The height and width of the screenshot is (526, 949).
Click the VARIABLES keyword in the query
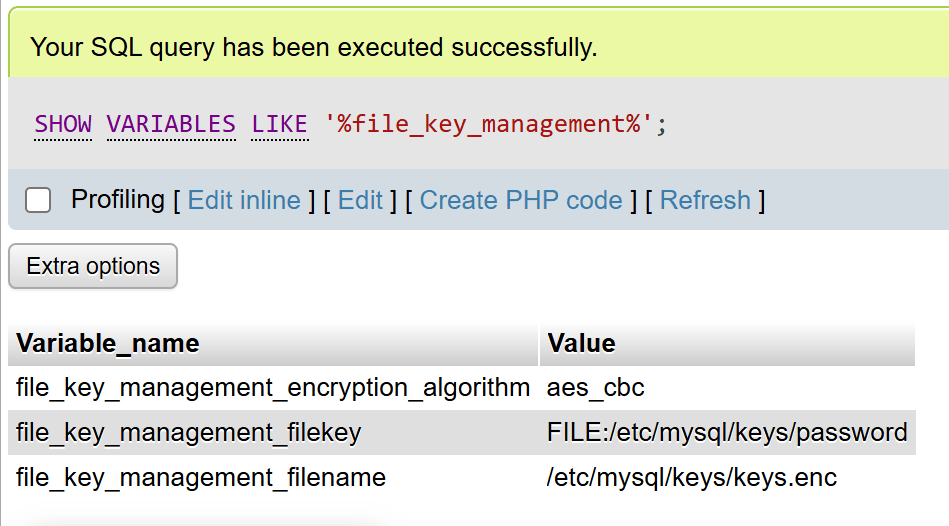pos(171,124)
